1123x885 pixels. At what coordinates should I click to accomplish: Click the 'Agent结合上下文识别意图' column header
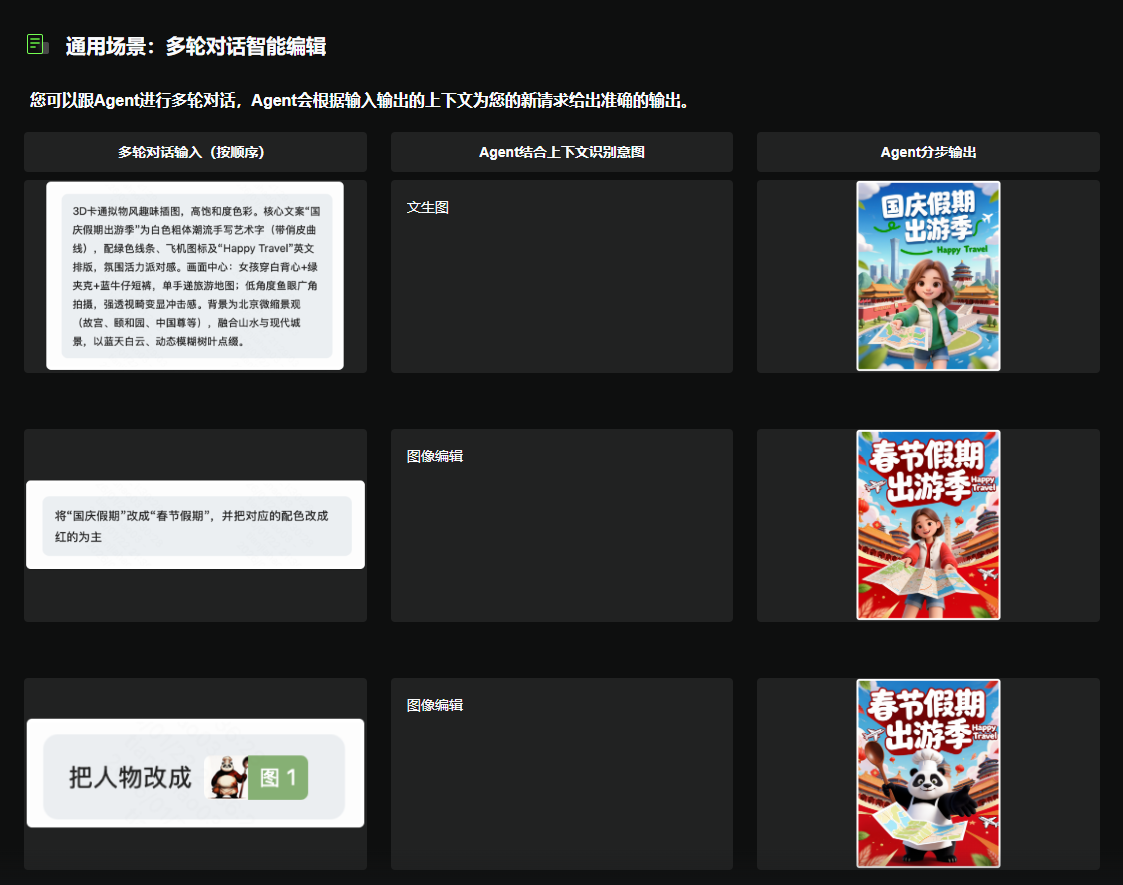pos(562,152)
